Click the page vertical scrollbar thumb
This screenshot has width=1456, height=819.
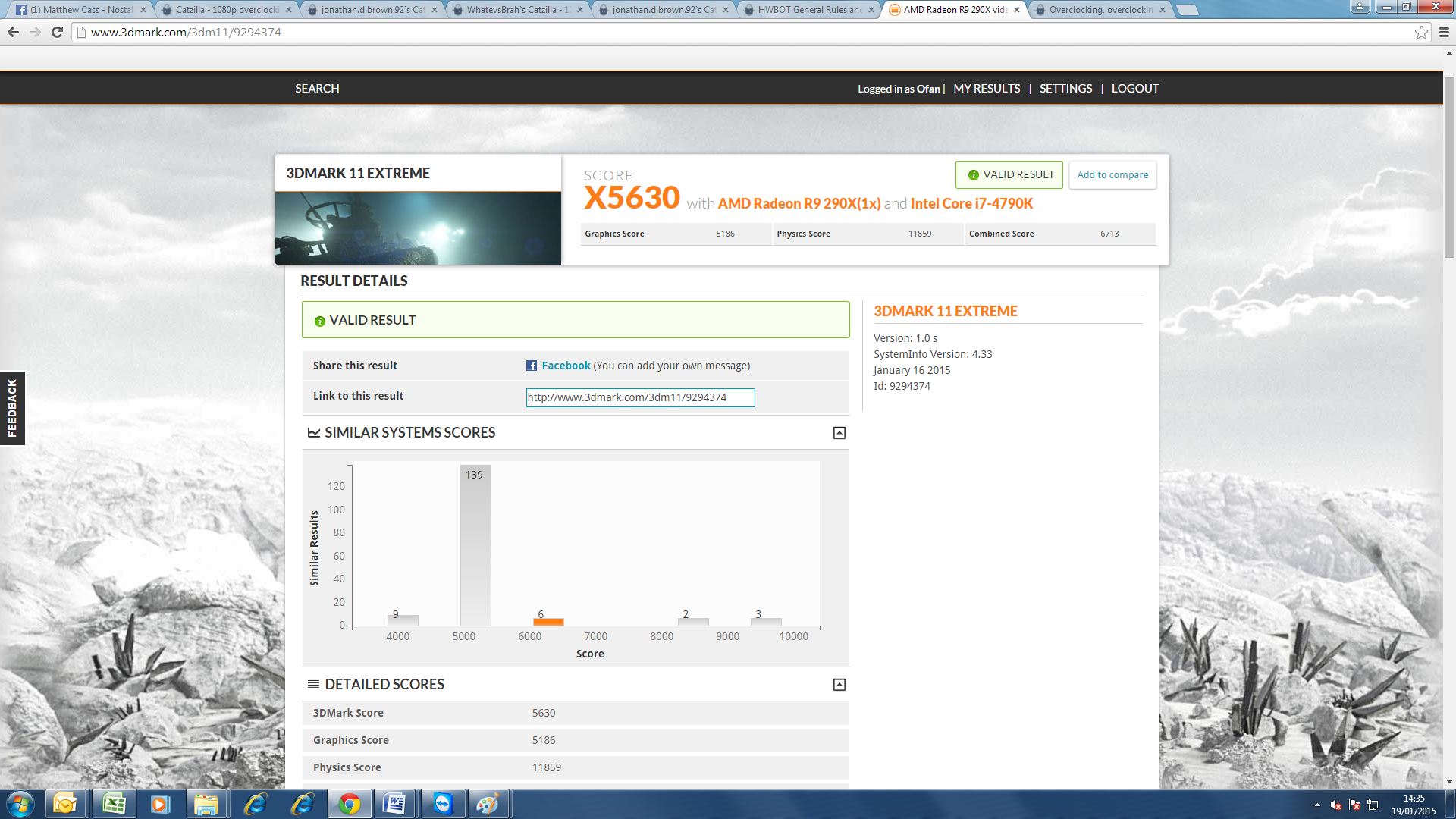pyautogui.click(x=1449, y=167)
